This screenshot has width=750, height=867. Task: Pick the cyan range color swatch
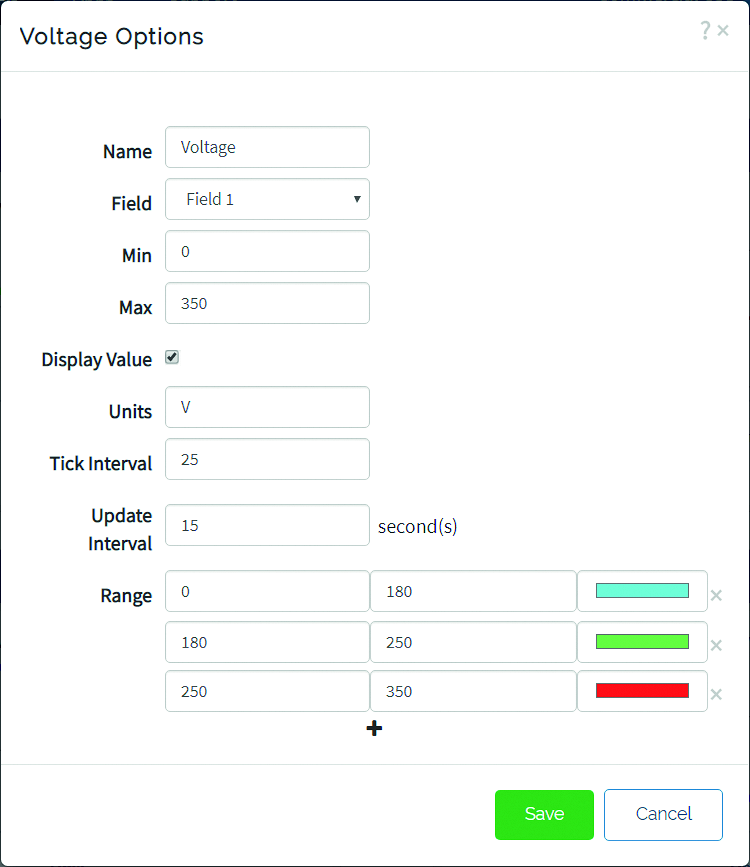click(x=642, y=591)
